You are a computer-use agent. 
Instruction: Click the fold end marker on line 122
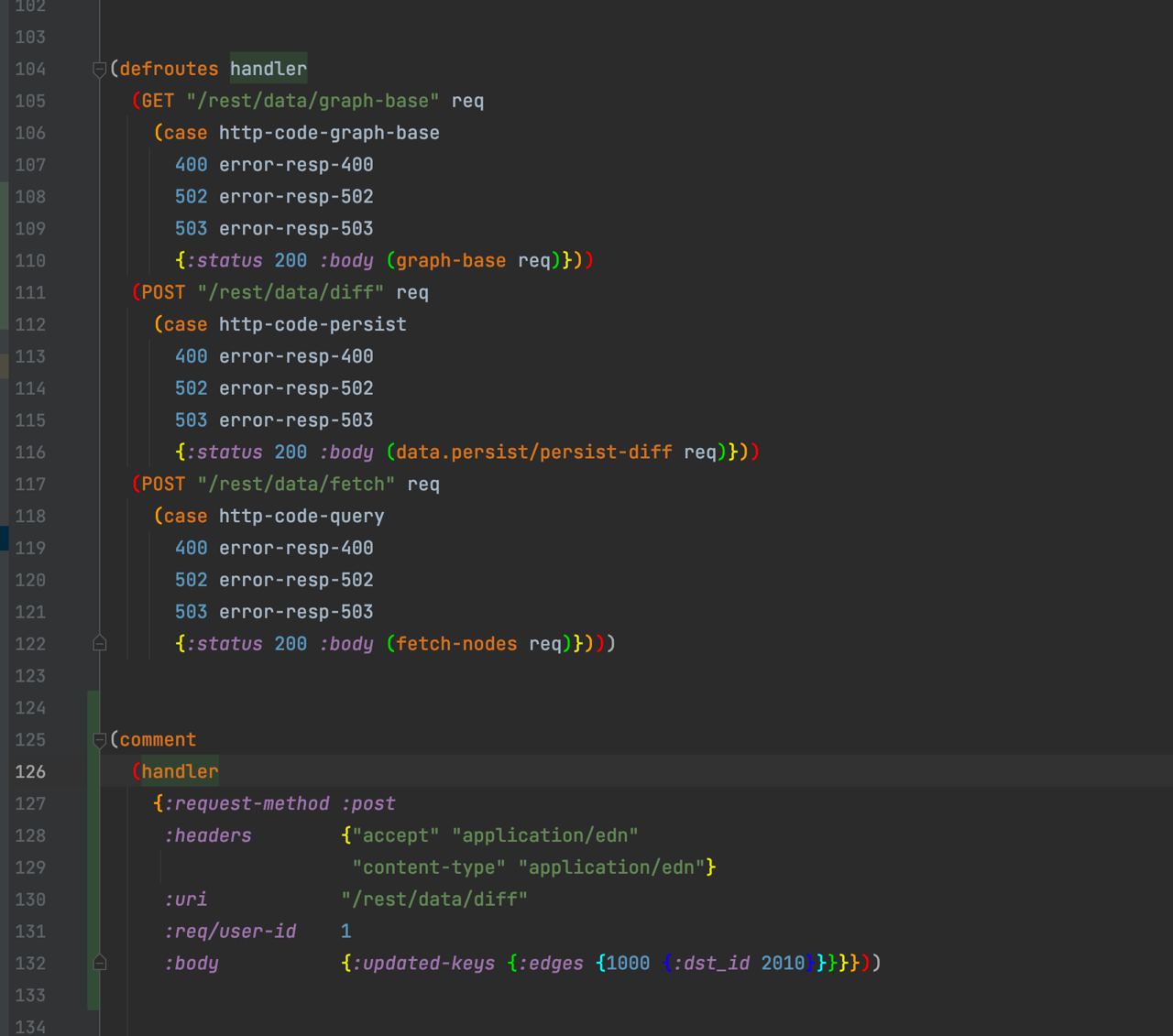pos(100,644)
